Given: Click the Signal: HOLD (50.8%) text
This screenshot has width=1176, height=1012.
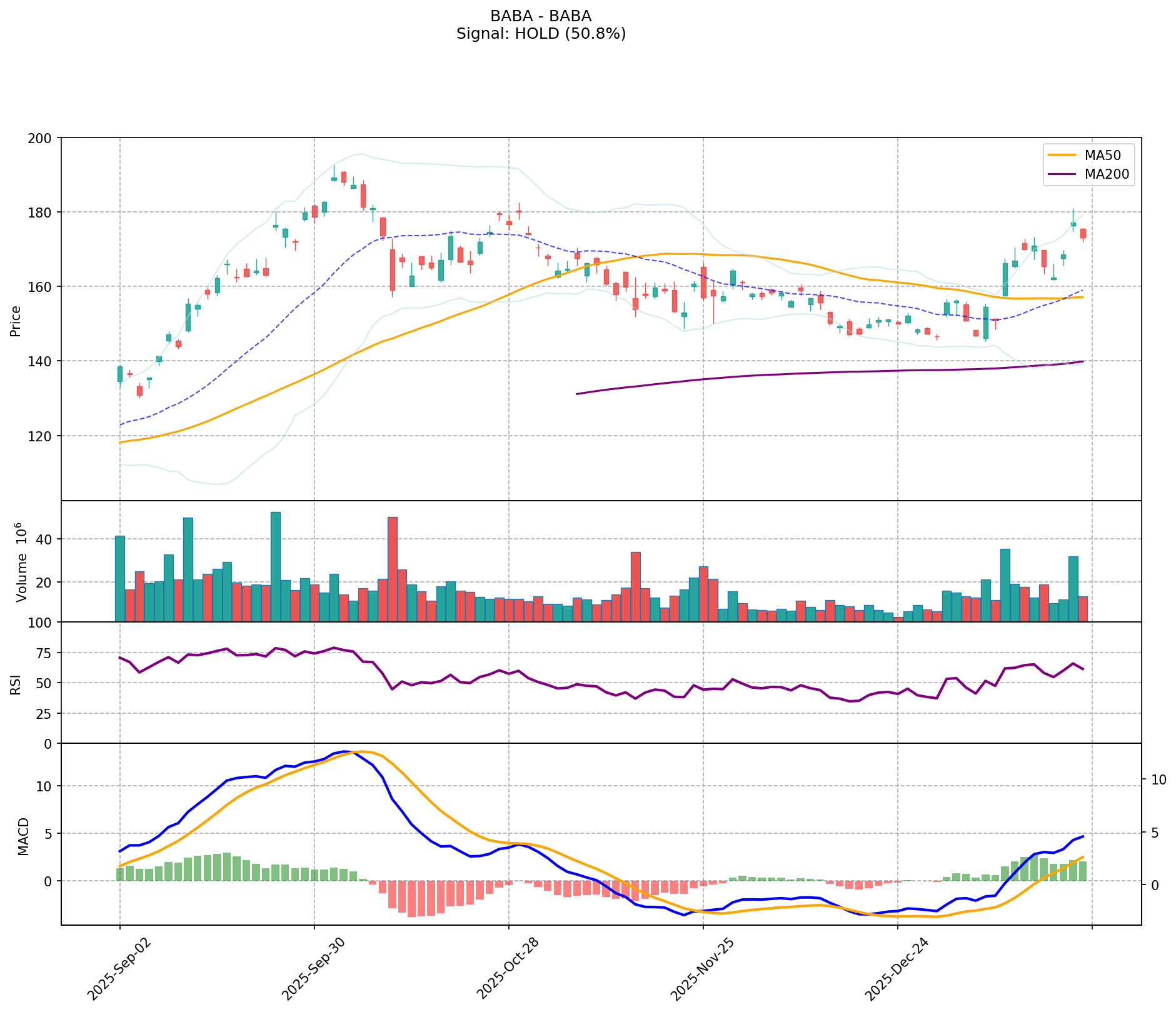Looking at the screenshot, I should pos(541,34).
